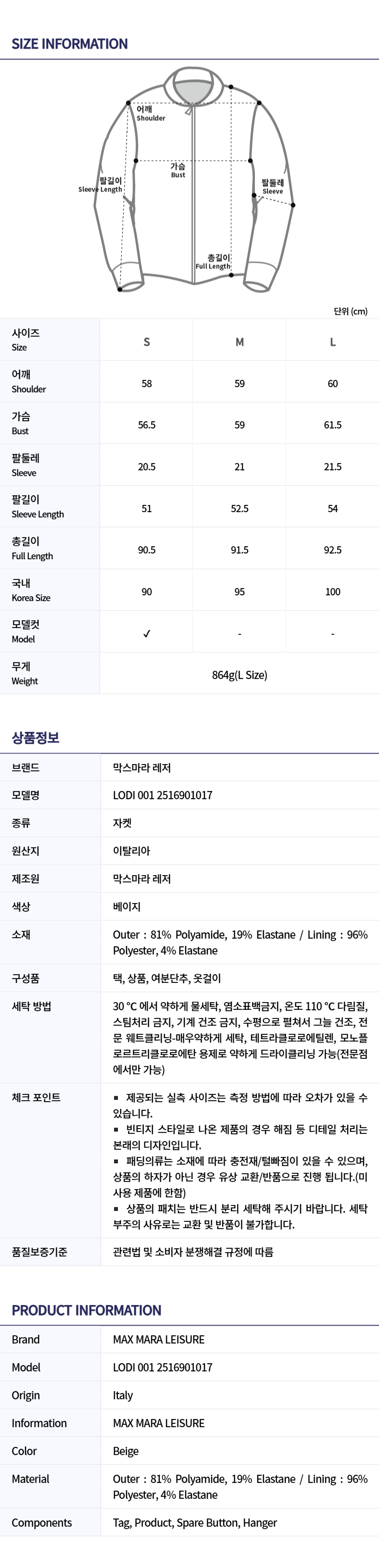Click the MAX MARA LEISURE value beside Brand
The width and height of the screenshot is (379, 1568).
tap(158, 1340)
